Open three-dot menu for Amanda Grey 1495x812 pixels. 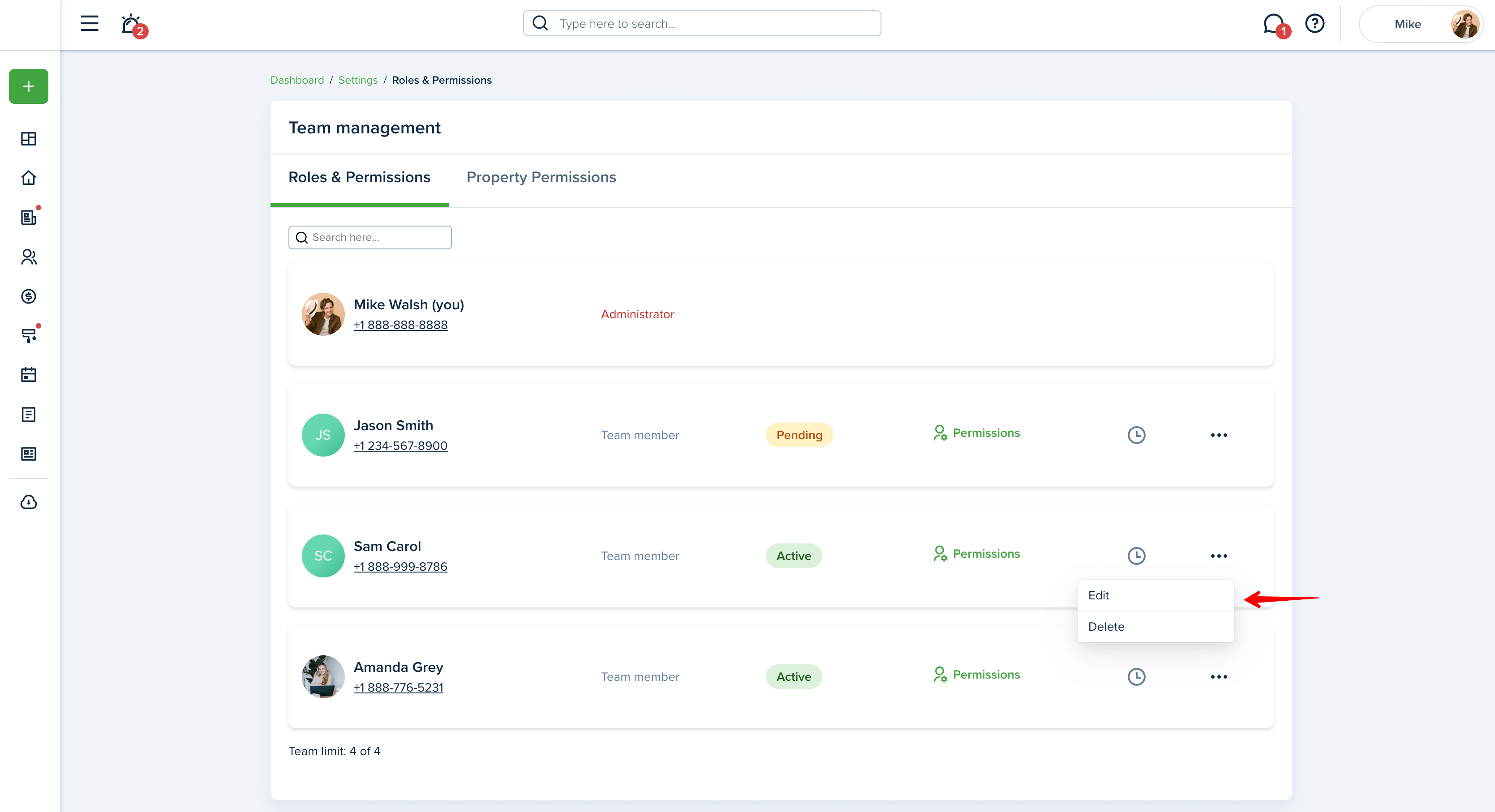coord(1219,677)
